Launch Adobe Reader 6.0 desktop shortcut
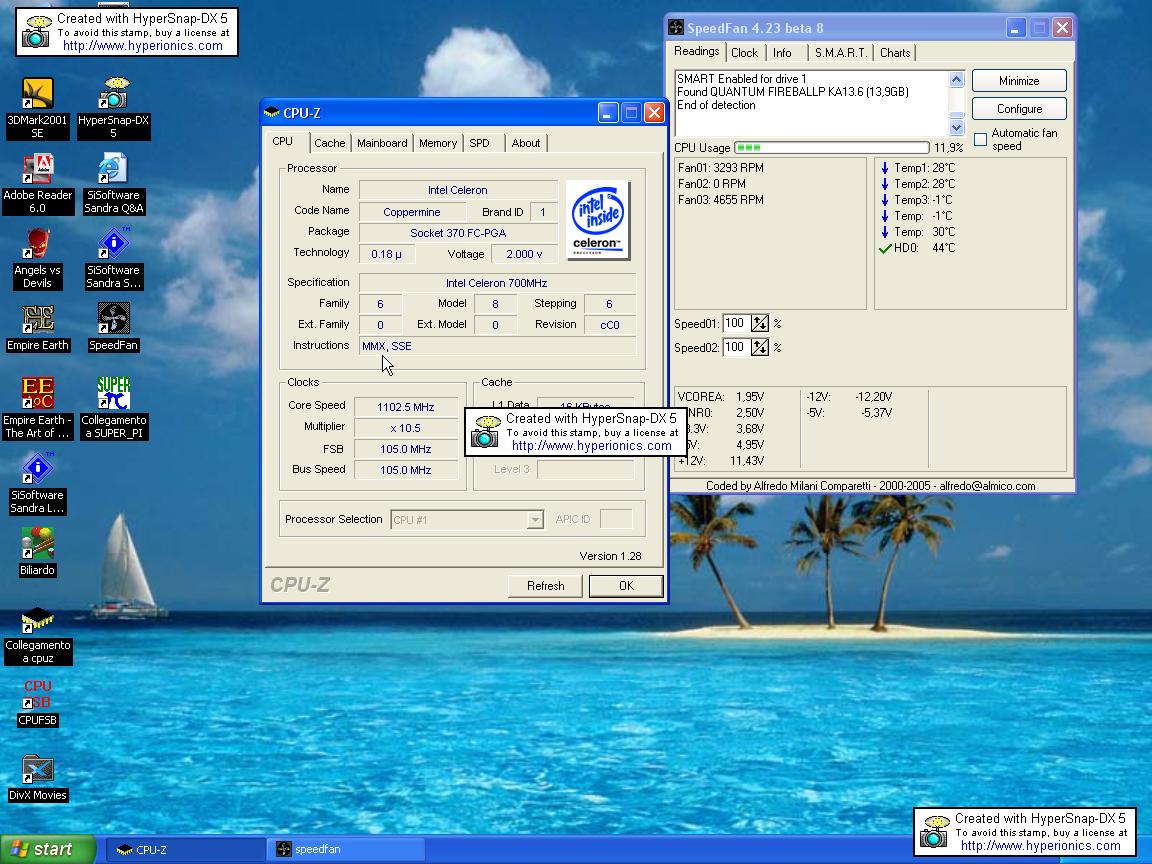The height and width of the screenshot is (864, 1152). click(37, 184)
